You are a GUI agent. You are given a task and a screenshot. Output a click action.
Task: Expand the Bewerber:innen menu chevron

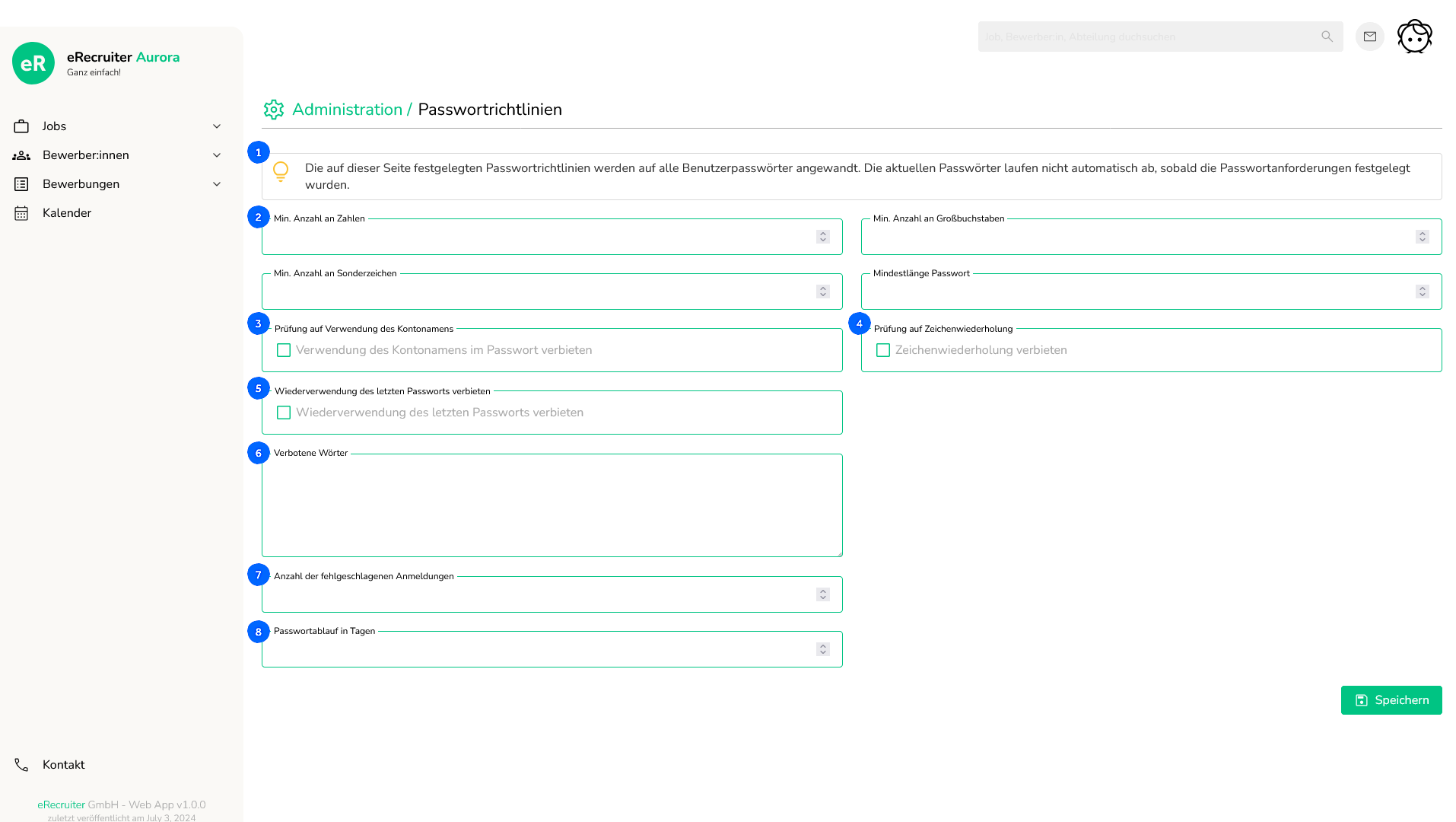(217, 155)
